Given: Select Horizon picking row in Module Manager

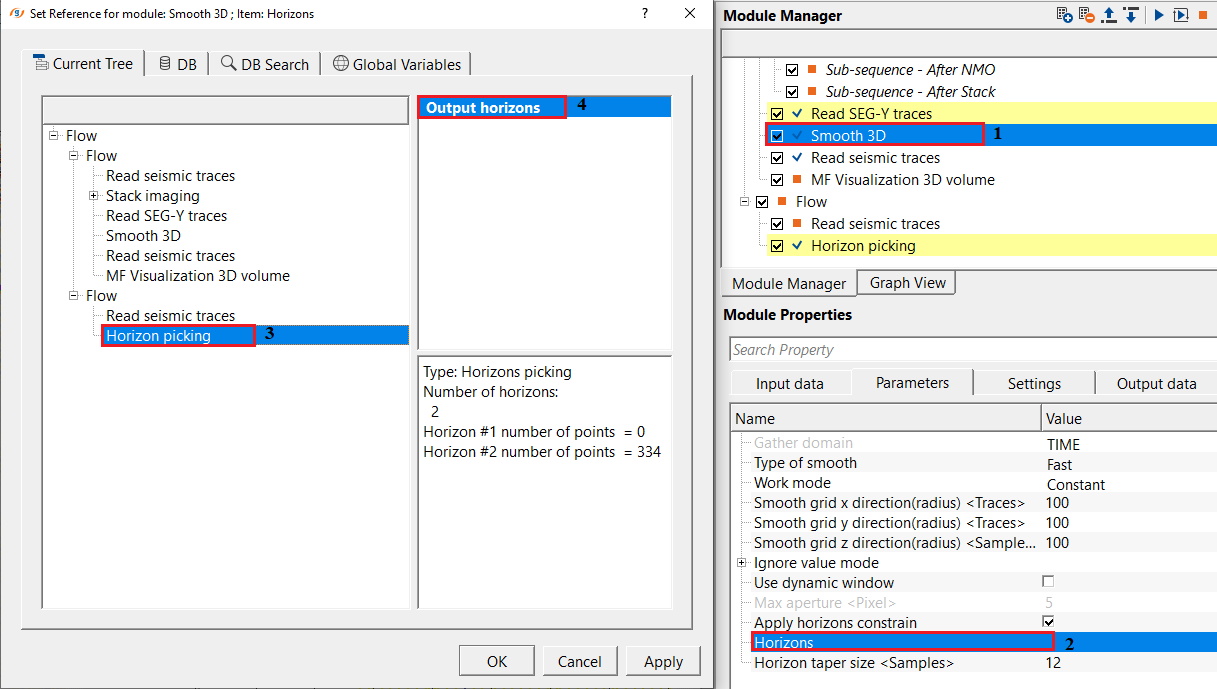Looking at the screenshot, I should [x=991, y=246].
